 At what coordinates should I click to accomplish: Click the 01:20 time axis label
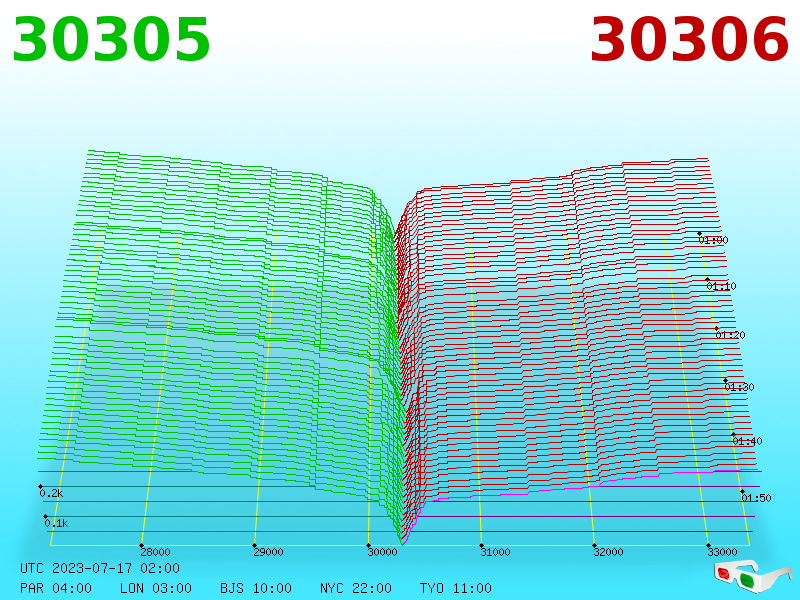[731, 335]
